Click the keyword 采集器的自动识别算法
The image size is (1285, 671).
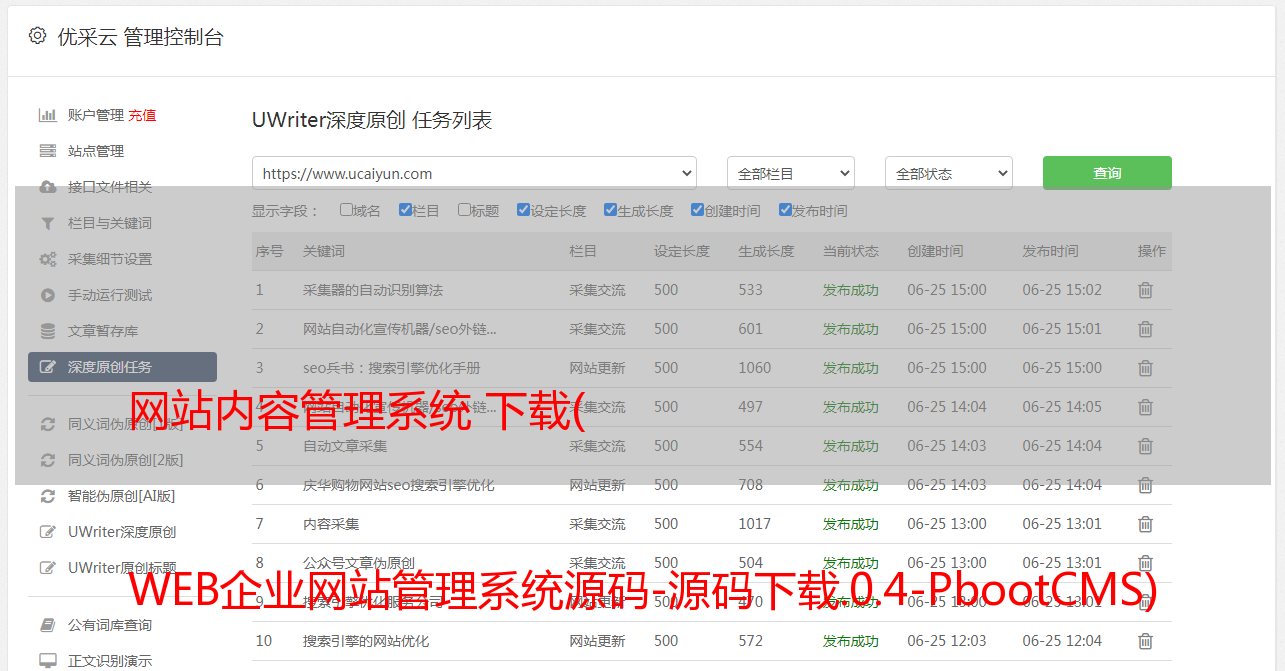373,290
